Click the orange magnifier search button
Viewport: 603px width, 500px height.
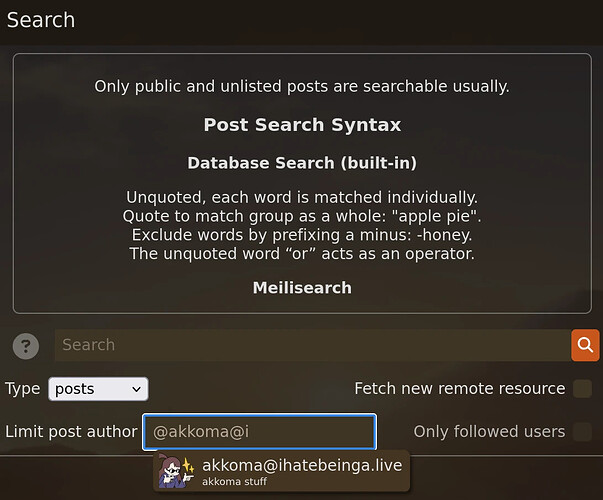(585, 345)
